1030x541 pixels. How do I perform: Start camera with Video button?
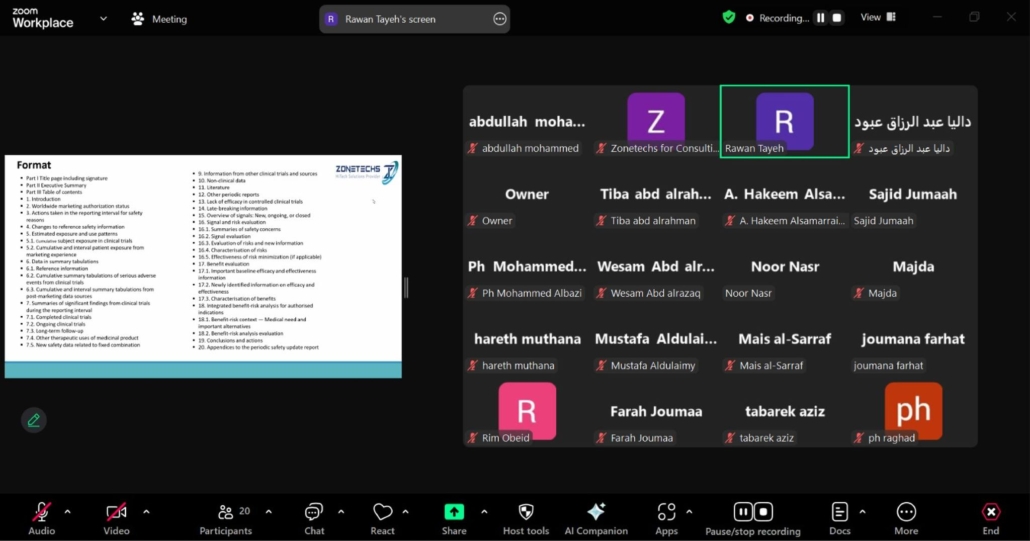116,516
